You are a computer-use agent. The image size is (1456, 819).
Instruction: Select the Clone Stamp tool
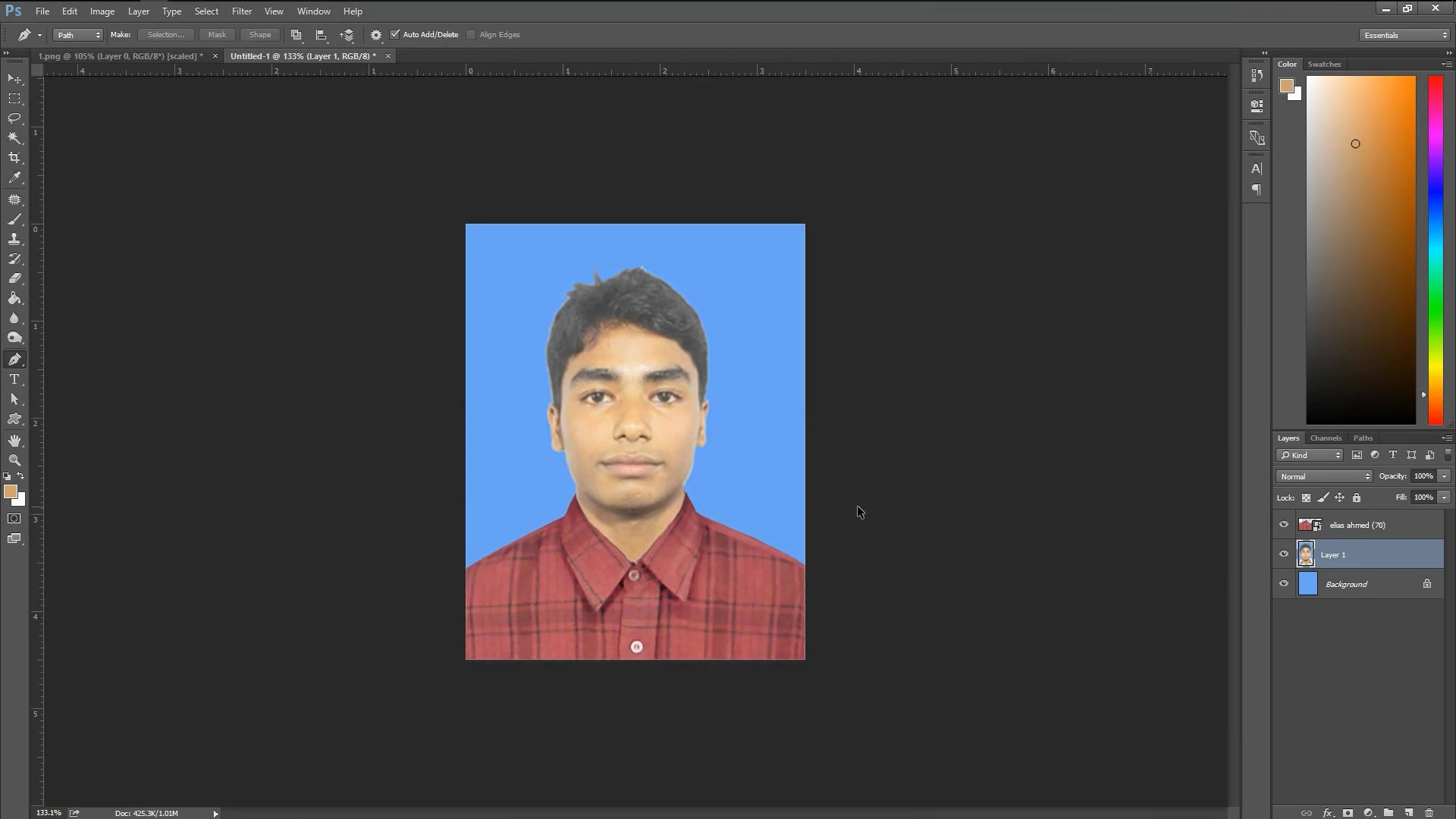point(14,239)
